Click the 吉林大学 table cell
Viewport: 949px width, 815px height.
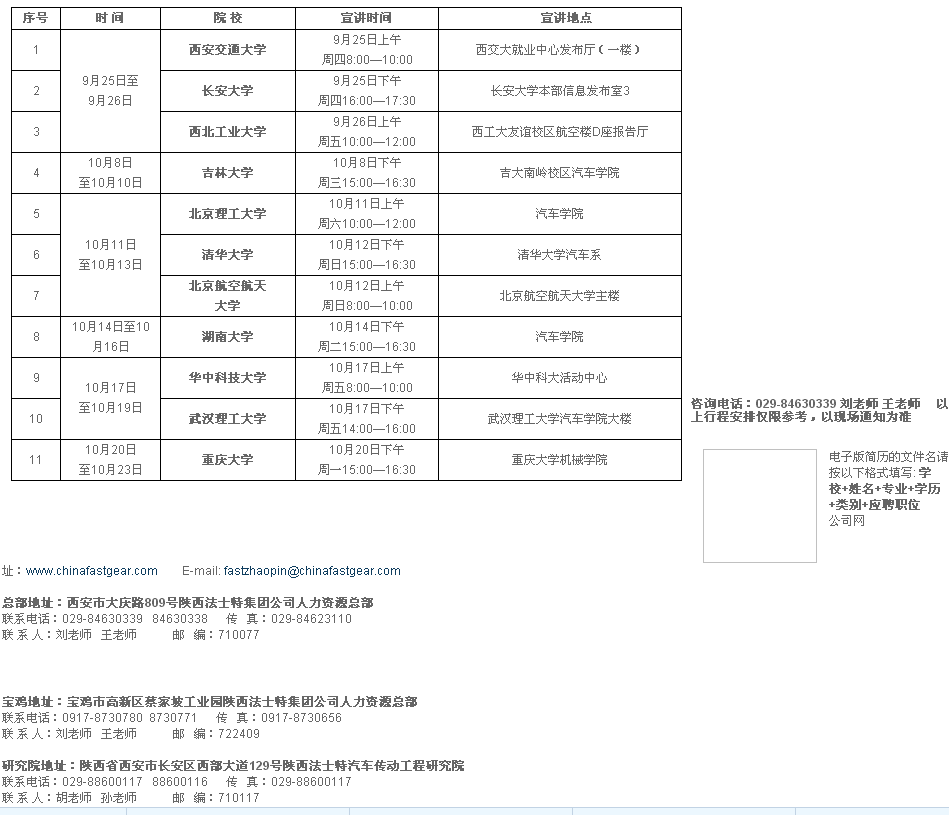227,172
